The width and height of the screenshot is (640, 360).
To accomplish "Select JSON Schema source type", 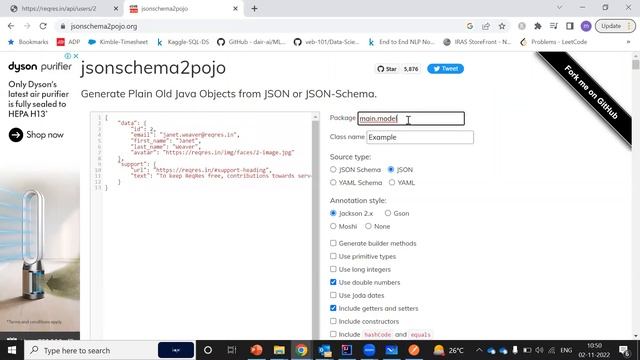I will (x=333, y=169).
